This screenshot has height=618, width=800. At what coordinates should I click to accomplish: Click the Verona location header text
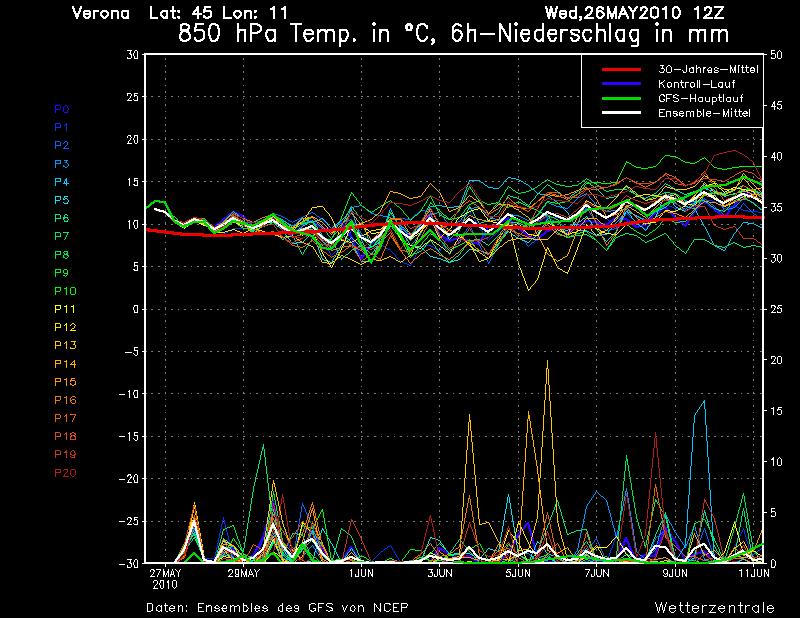101,13
